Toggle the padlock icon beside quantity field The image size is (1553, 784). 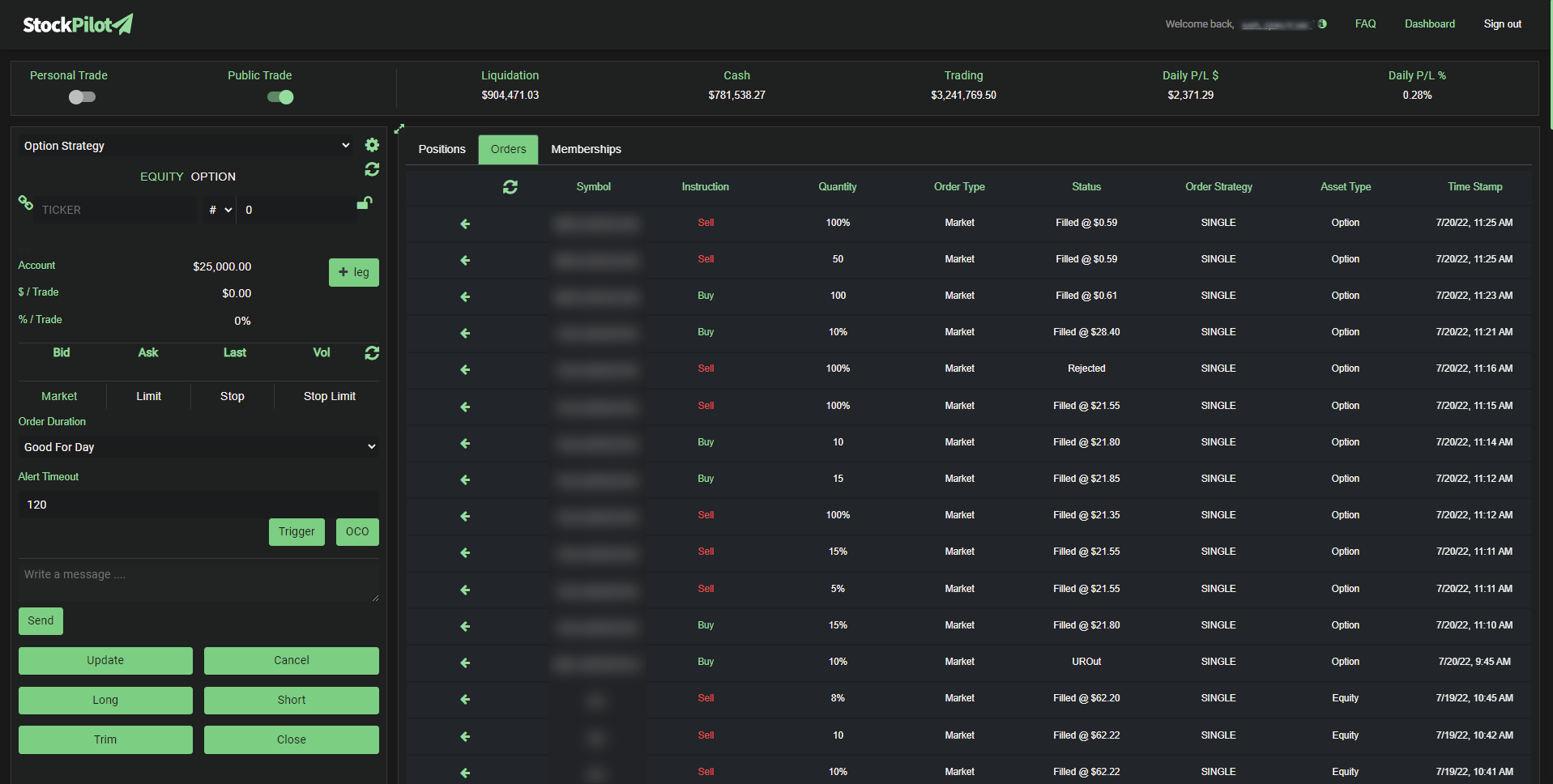coord(365,202)
